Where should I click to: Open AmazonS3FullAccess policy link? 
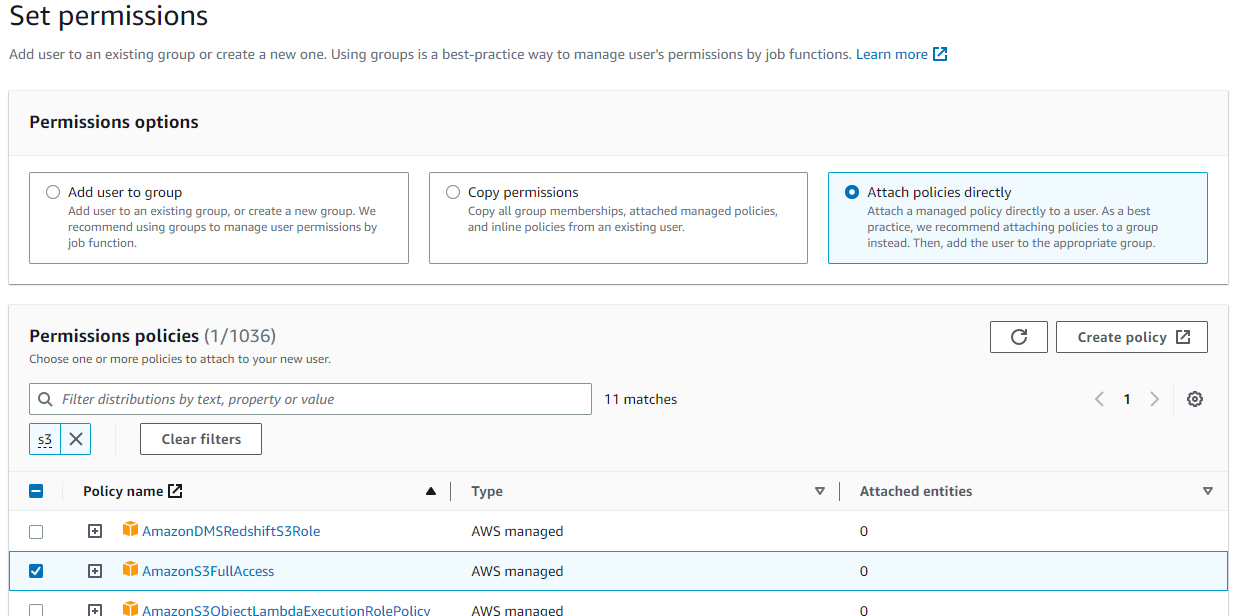click(x=208, y=571)
